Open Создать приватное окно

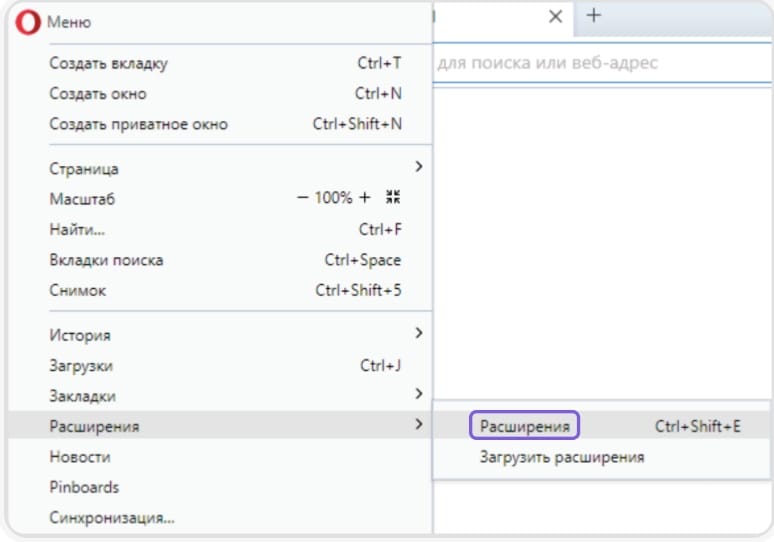[139, 125]
